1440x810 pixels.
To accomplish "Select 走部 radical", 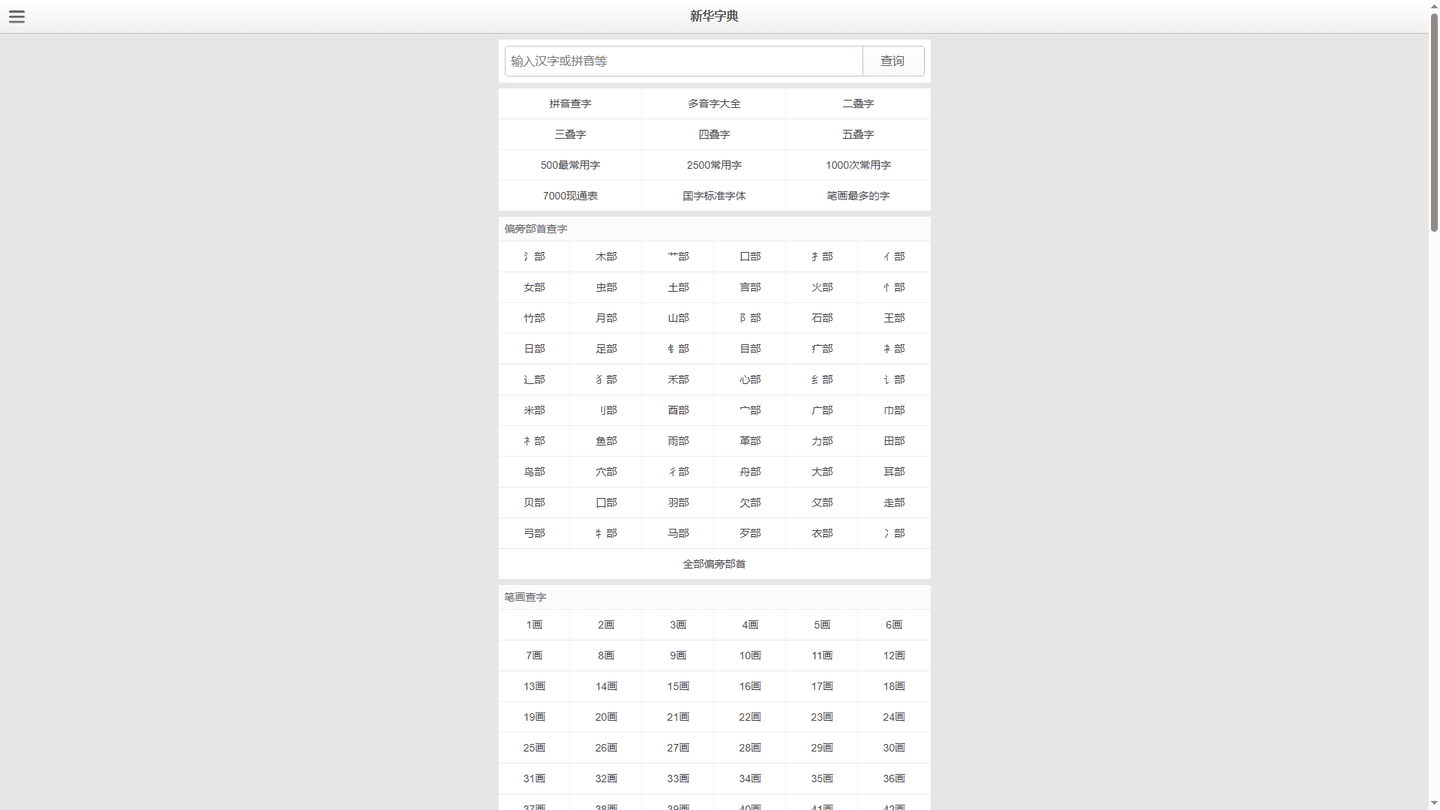I will 894,503.
